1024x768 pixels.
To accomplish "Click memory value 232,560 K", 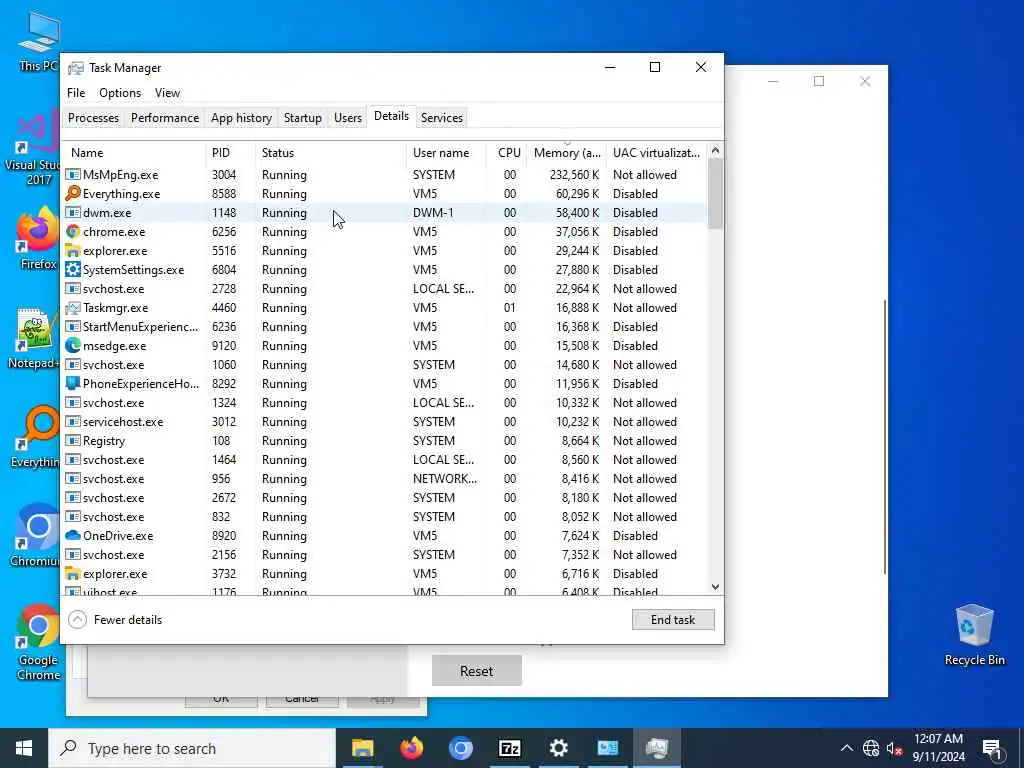I will 574,174.
